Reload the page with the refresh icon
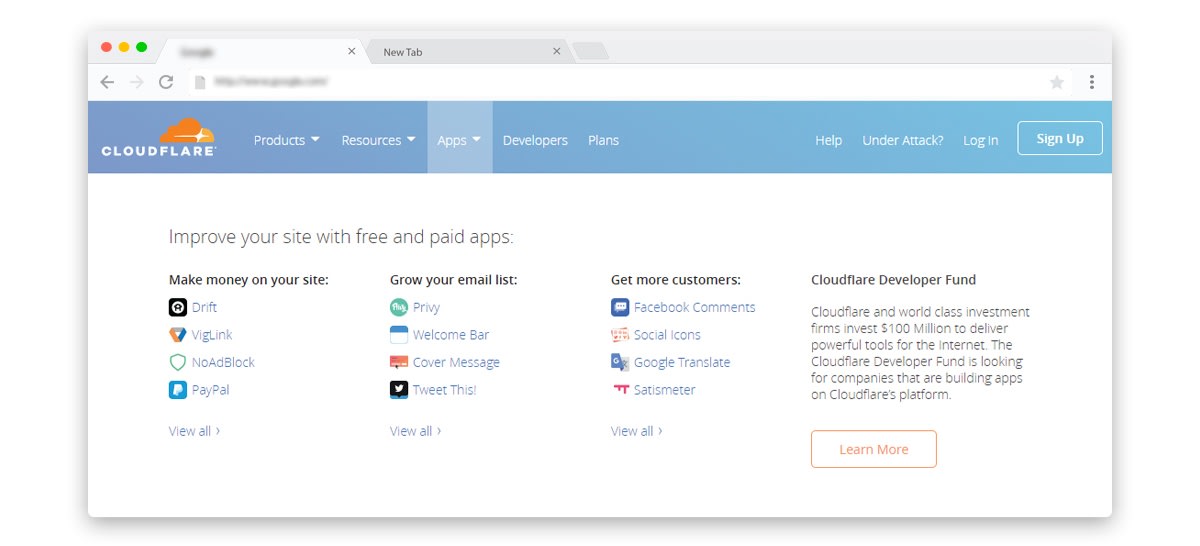This screenshot has height=546, width=1200. tap(166, 82)
